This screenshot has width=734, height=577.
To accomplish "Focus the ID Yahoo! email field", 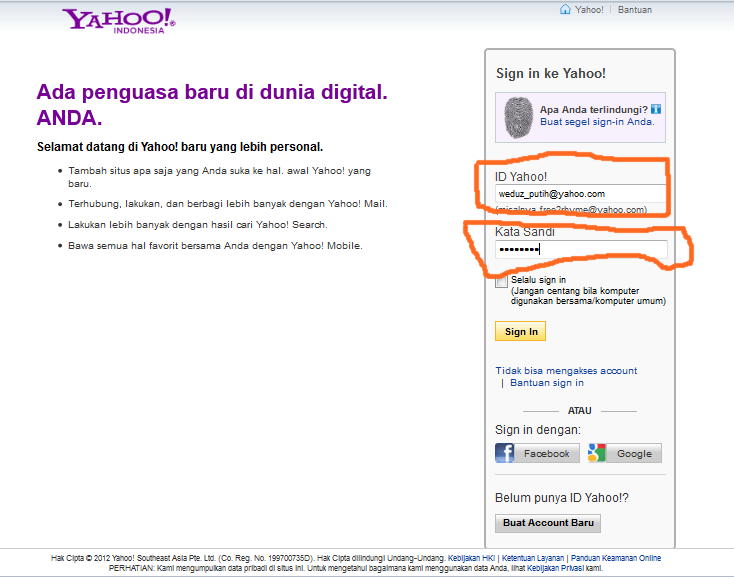I will coord(580,194).
